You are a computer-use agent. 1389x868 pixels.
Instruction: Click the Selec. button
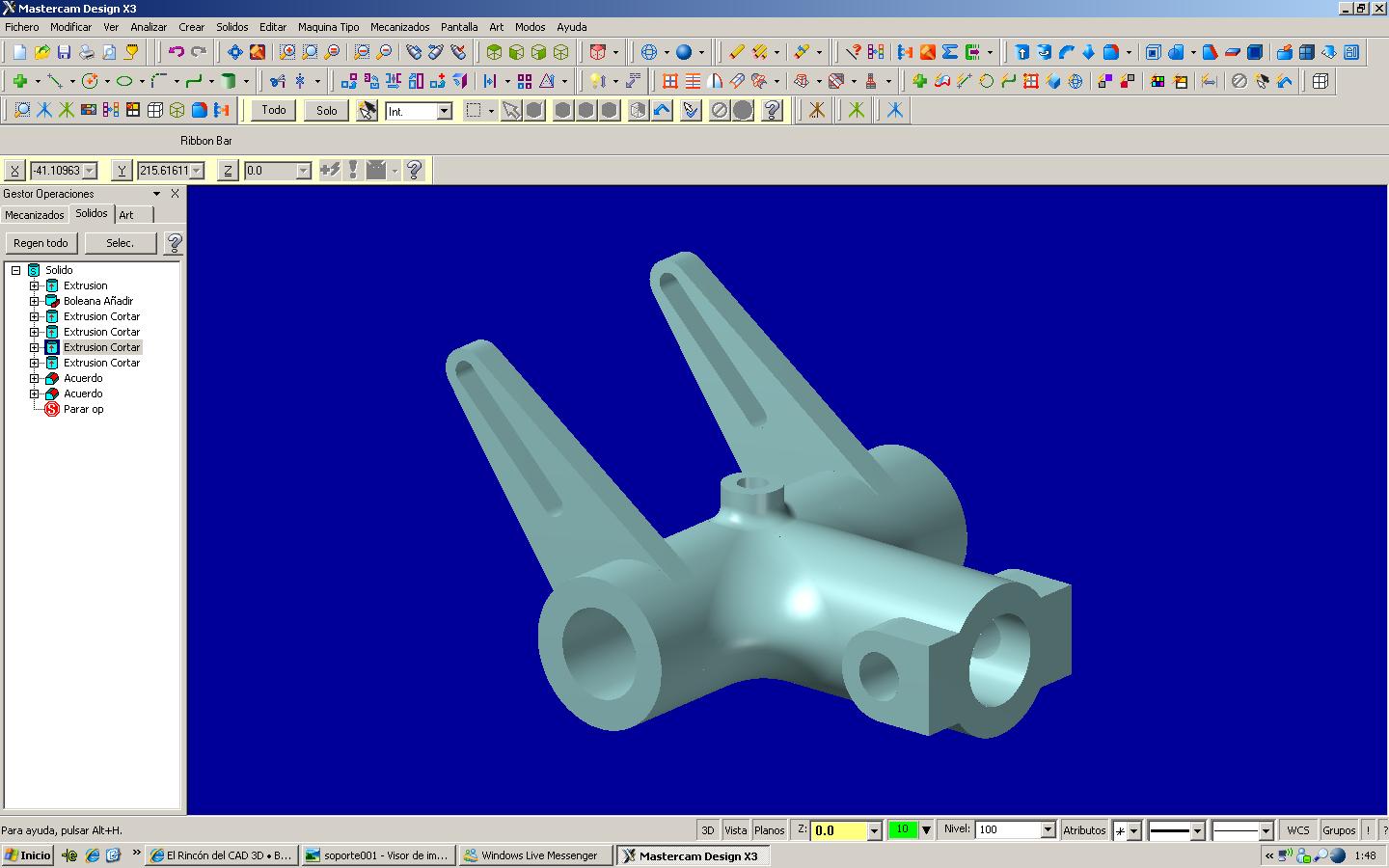pyautogui.click(x=121, y=243)
